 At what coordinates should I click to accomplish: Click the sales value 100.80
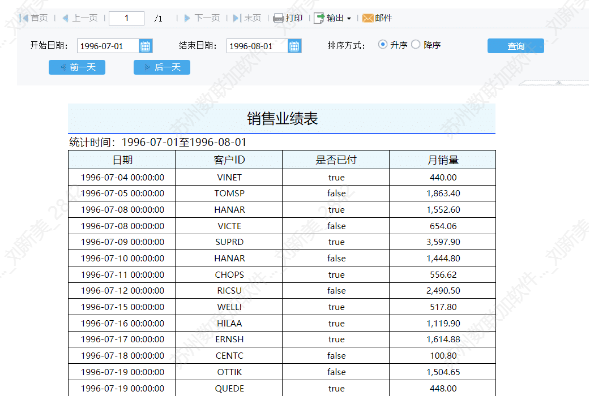pos(443,355)
